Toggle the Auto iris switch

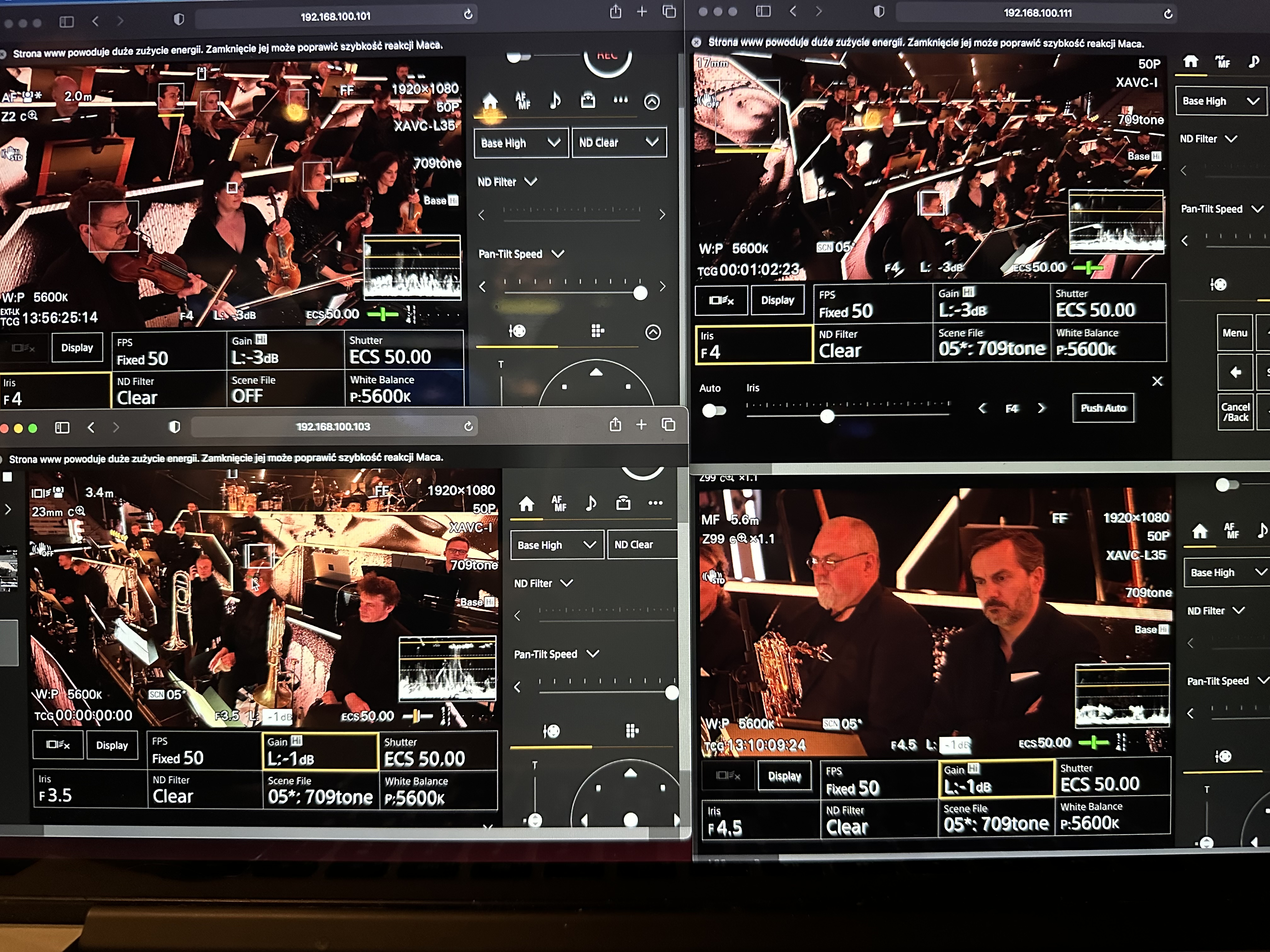pos(714,410)
